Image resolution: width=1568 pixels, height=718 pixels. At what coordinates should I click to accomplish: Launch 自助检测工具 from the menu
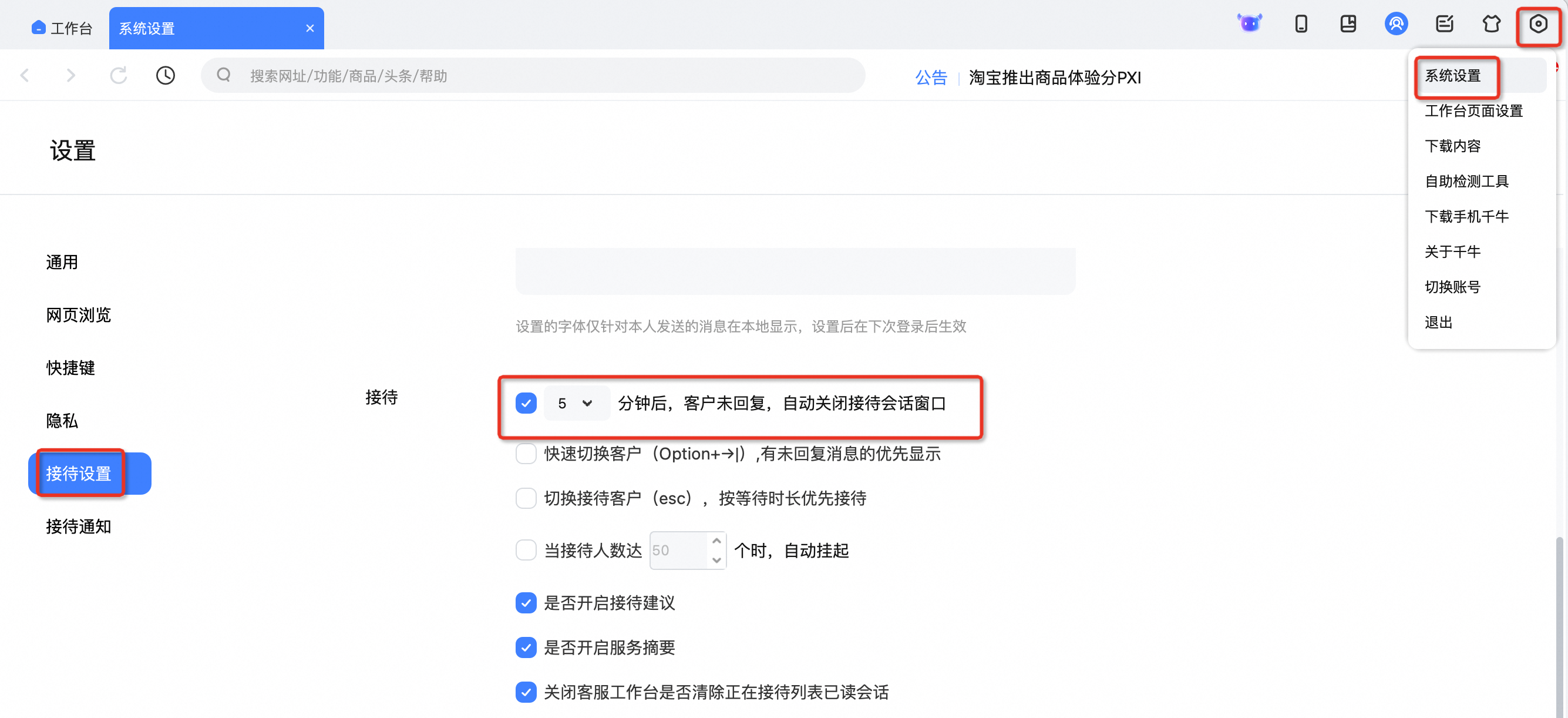[x=1466, y=182]
